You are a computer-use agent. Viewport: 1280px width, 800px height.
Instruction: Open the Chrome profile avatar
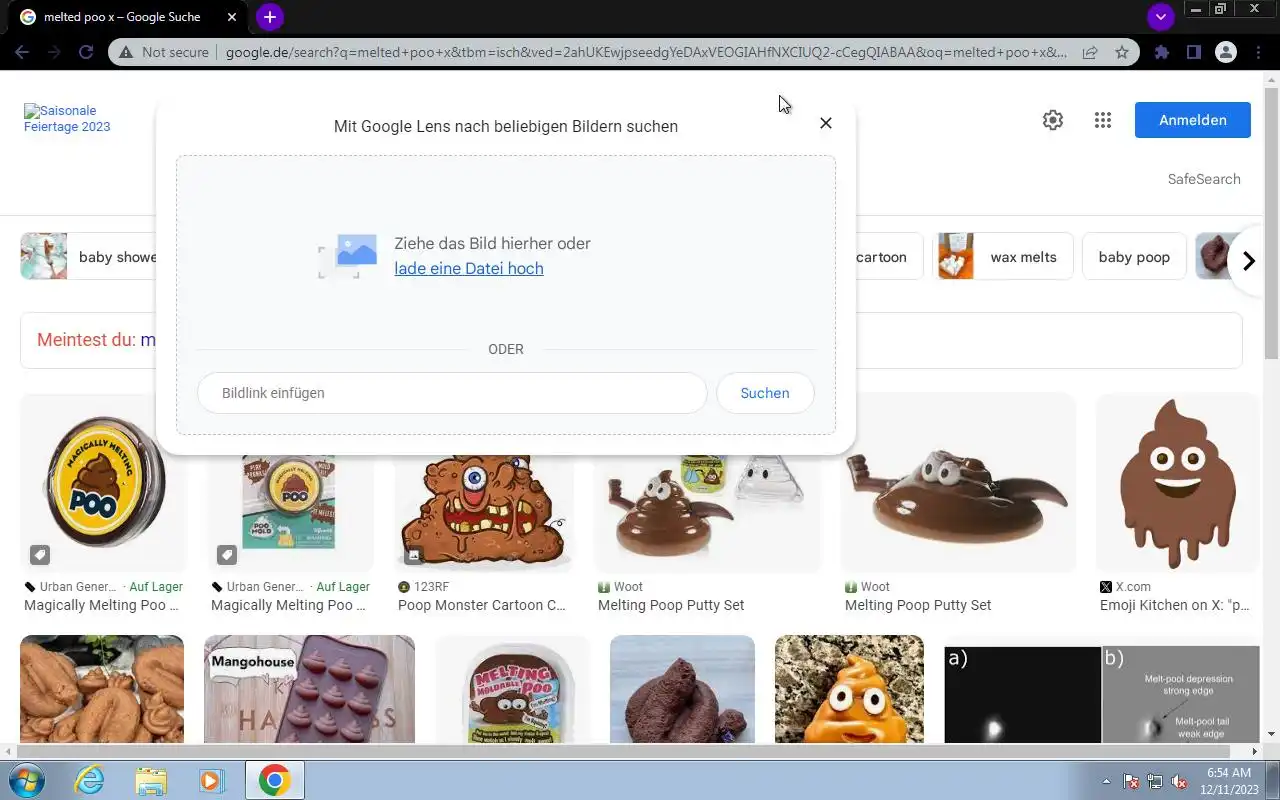[1225, 52]
